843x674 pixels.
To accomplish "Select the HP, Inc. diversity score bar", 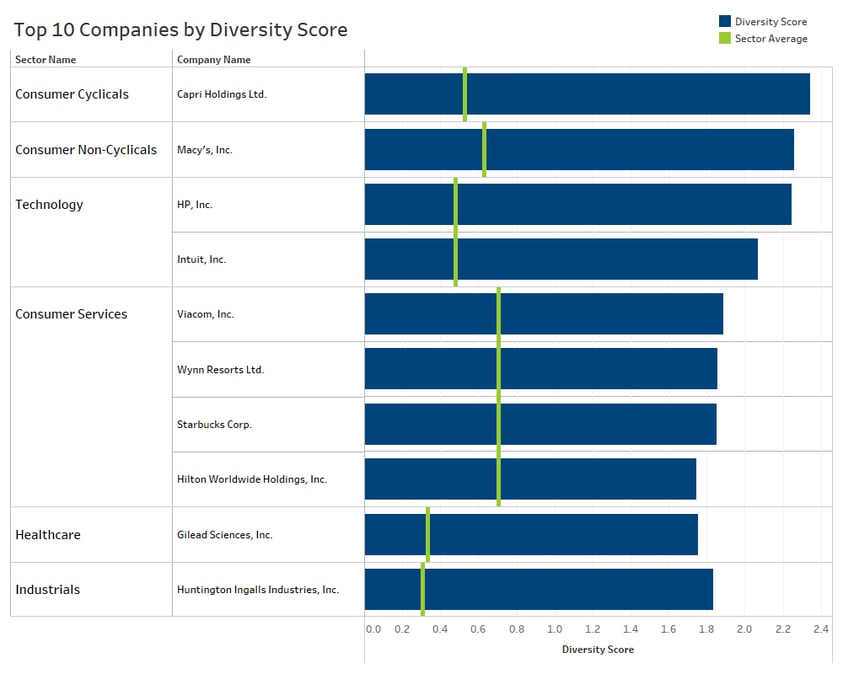I will (x=578, y=204).
